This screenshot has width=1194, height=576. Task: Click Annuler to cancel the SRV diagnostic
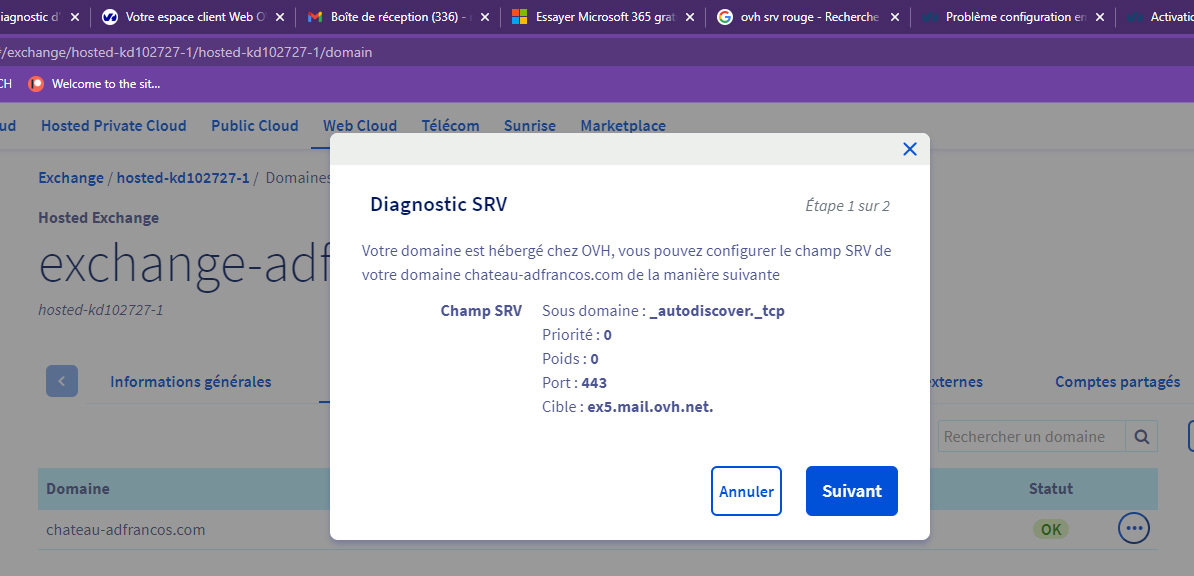tap(746, 491)
